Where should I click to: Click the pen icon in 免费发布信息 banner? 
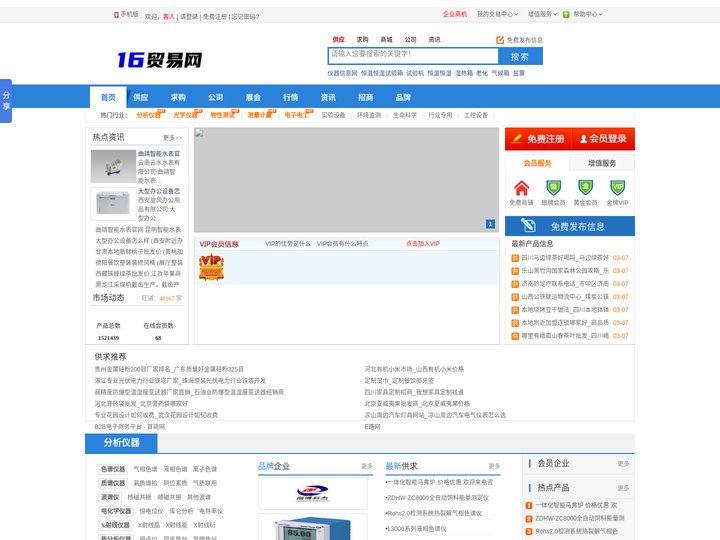click(x=529, y=225)
